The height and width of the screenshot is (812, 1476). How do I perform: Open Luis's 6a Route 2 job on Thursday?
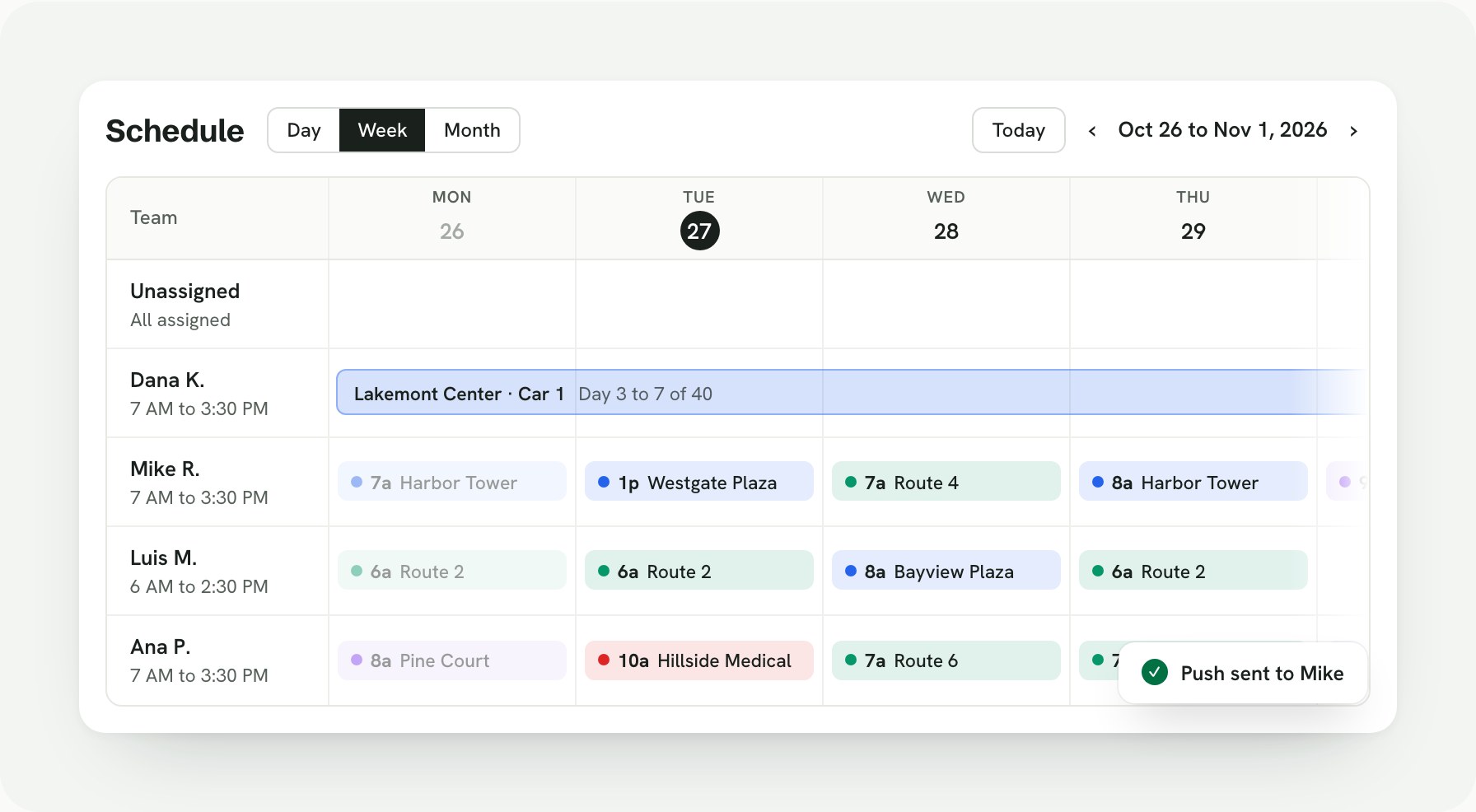[x=1193, y=571]
